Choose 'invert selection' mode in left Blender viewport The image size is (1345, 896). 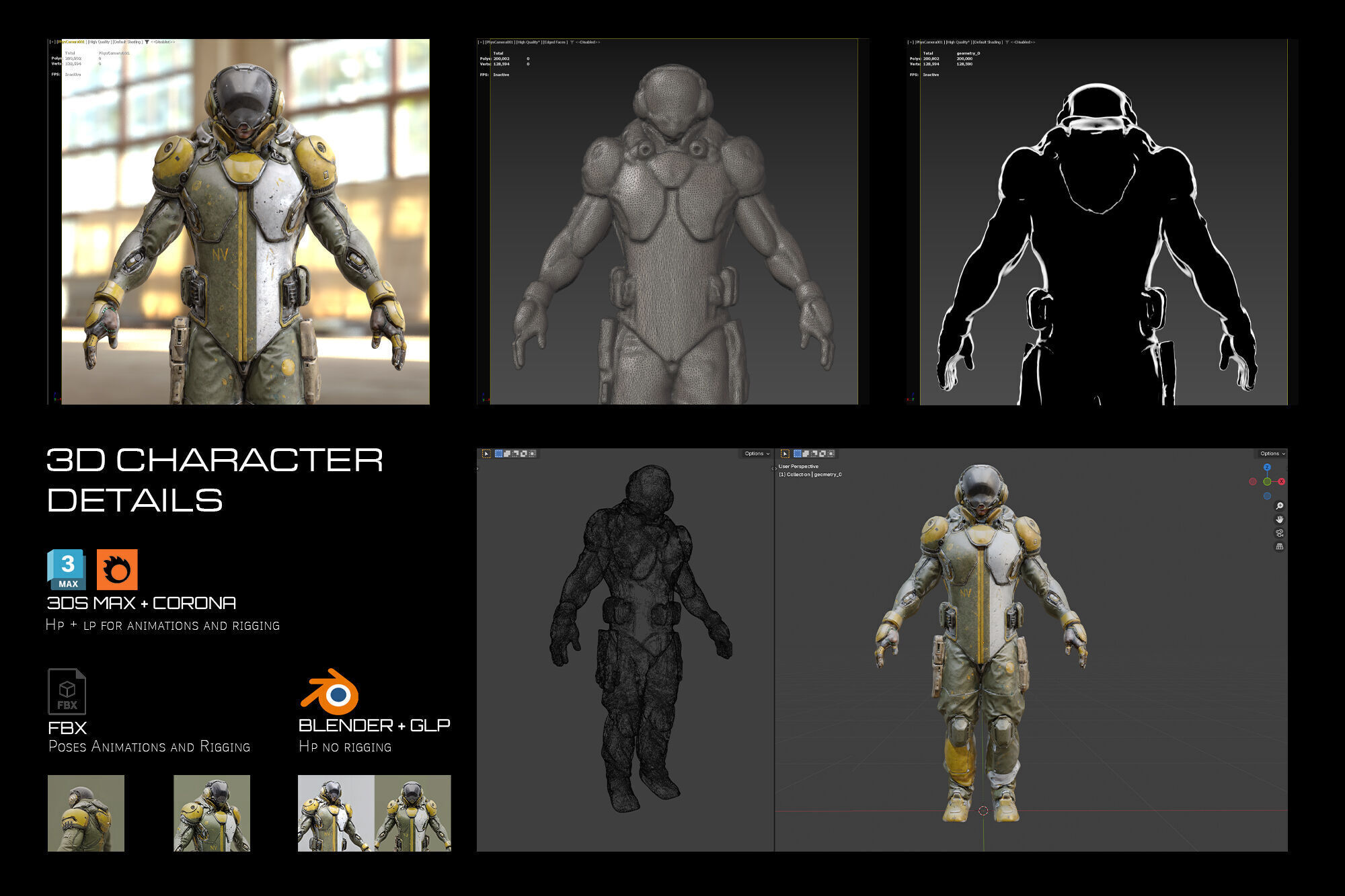point(524,454)
